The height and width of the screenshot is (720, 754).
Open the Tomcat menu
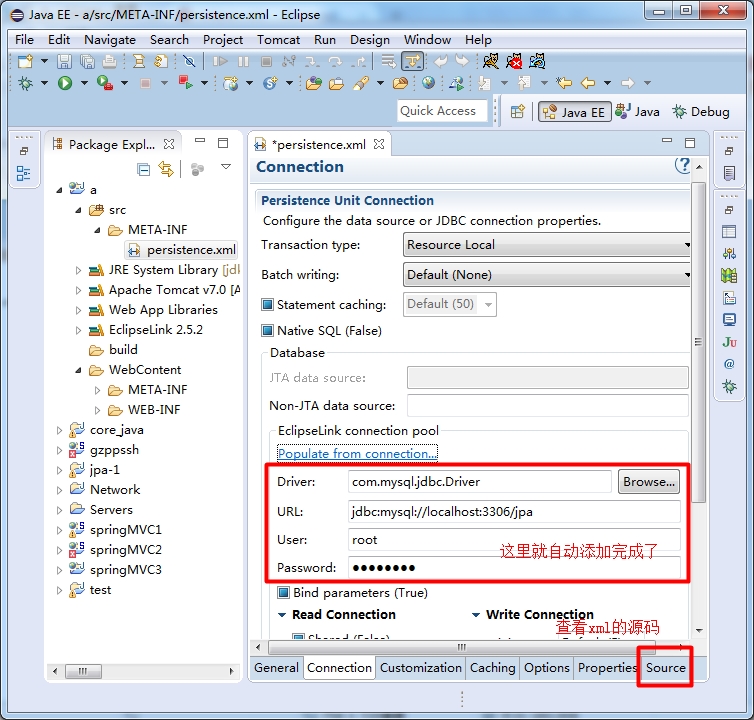pyautogui.click(x=278, y=39)
